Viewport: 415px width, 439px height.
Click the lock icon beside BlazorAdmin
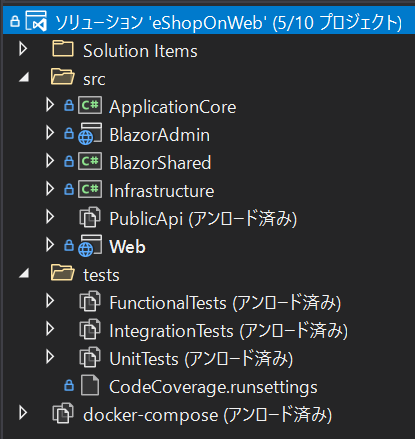(x=69, y=133)
